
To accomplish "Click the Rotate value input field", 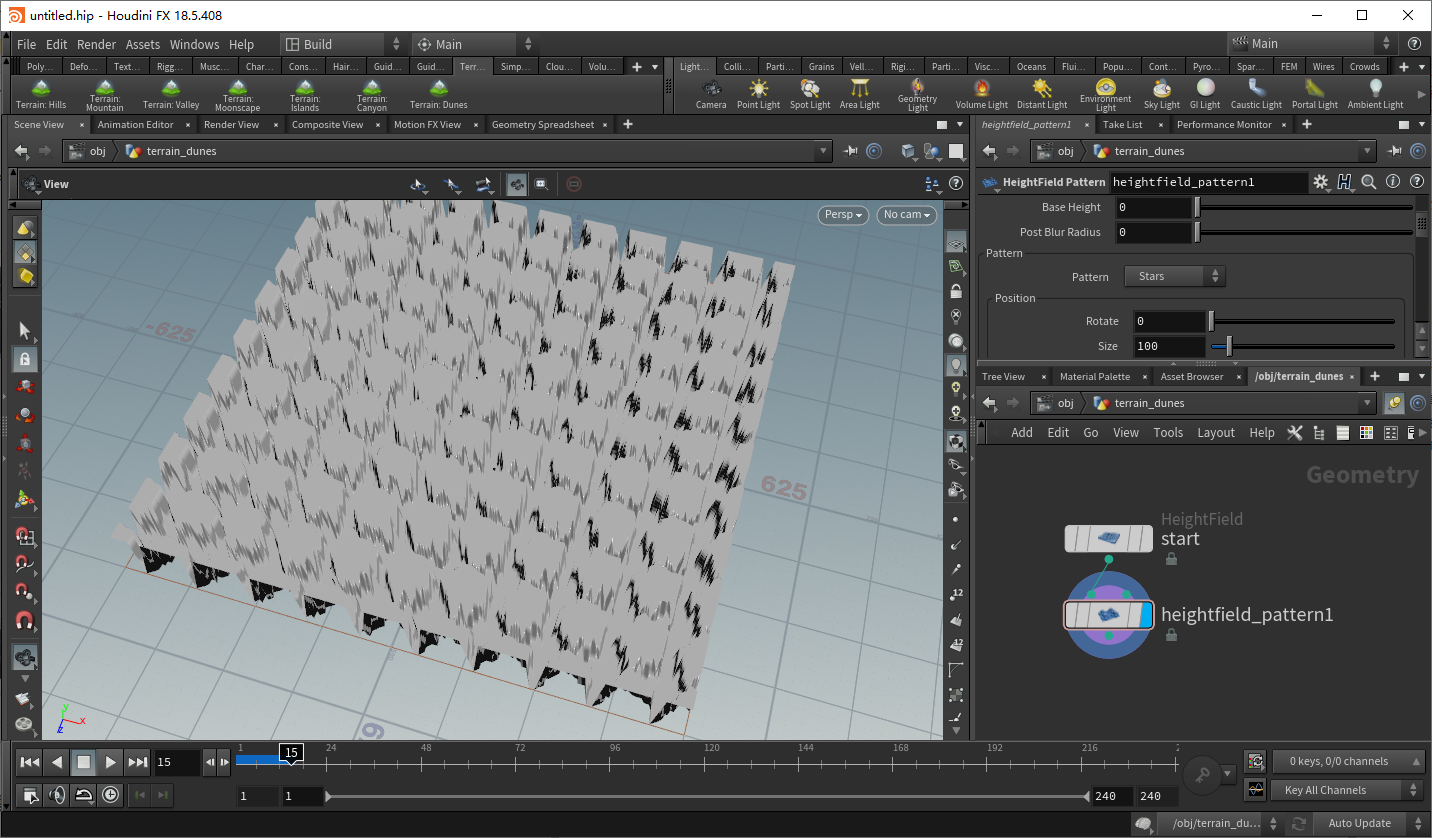I will [x=1168, y=321].
